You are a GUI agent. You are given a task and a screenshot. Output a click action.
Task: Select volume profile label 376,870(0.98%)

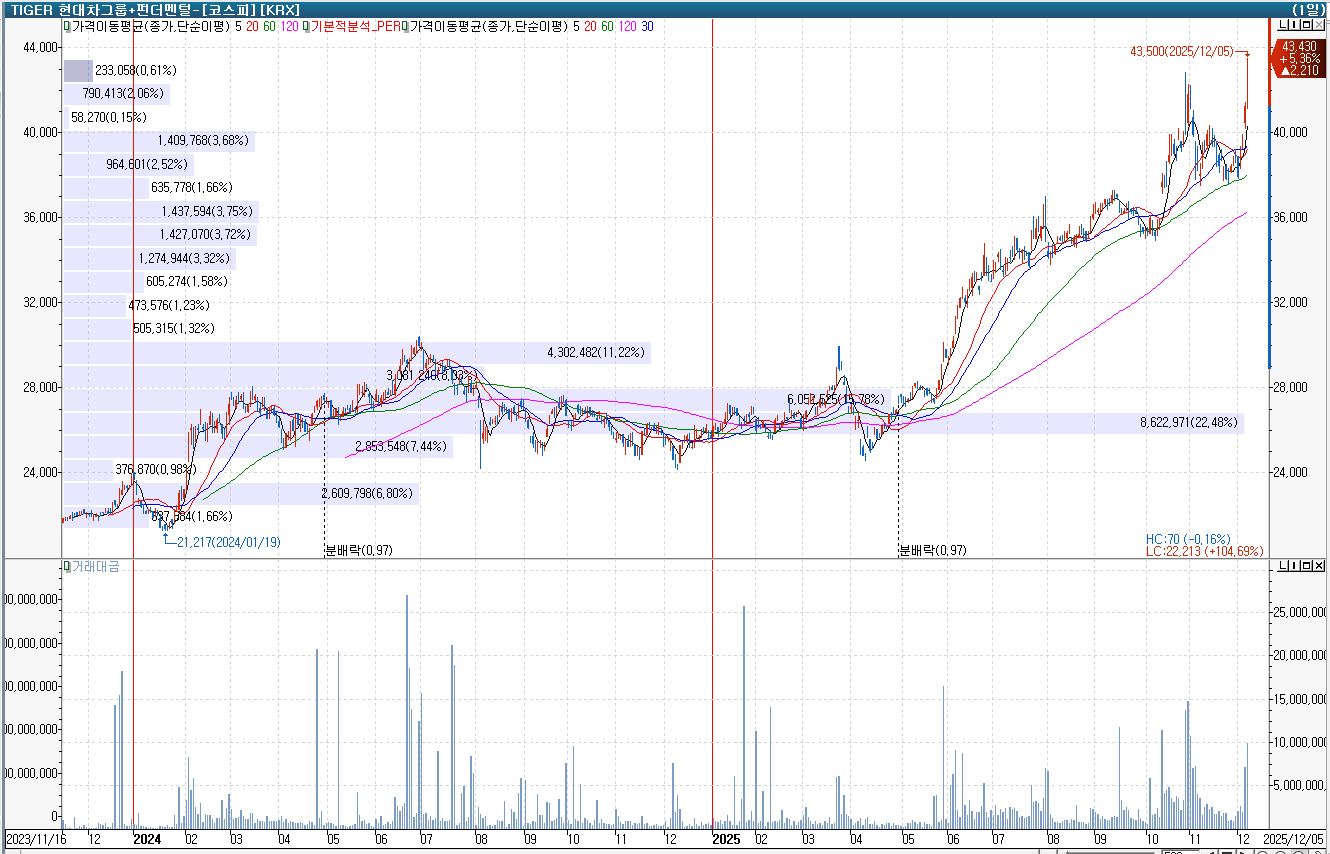[156, 469]
